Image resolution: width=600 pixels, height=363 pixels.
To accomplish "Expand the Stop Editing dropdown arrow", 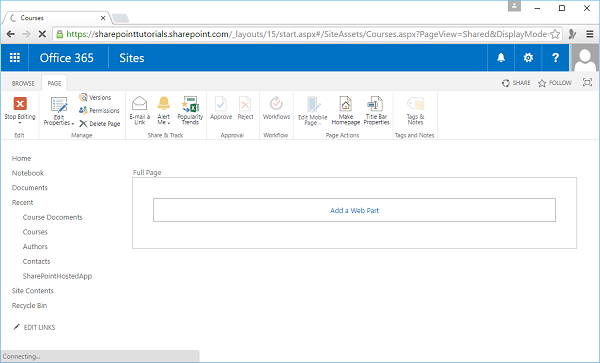I will pyautogui.click(x=20, y=123).
